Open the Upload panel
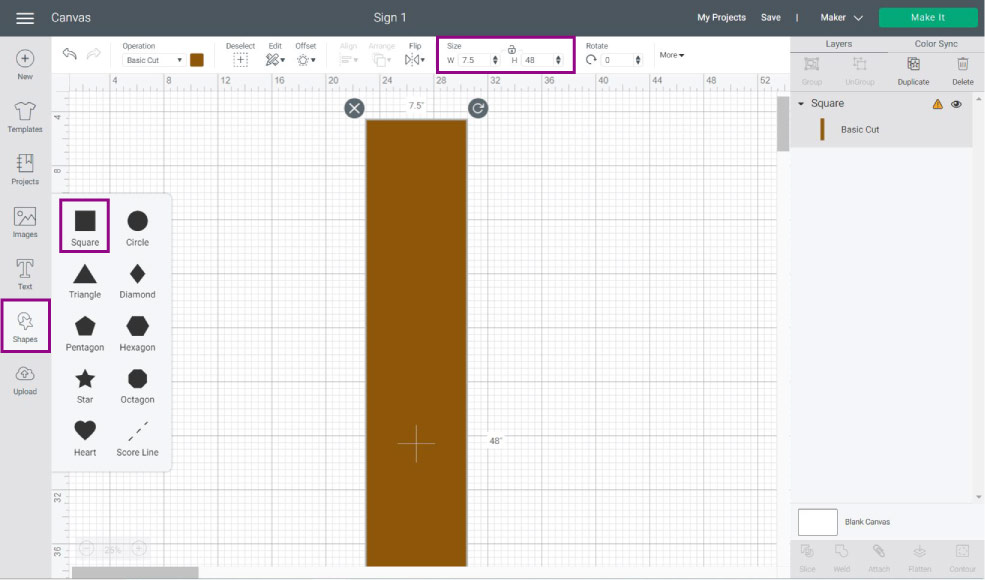This screenshot has width=985, height=580. point(25,380)
